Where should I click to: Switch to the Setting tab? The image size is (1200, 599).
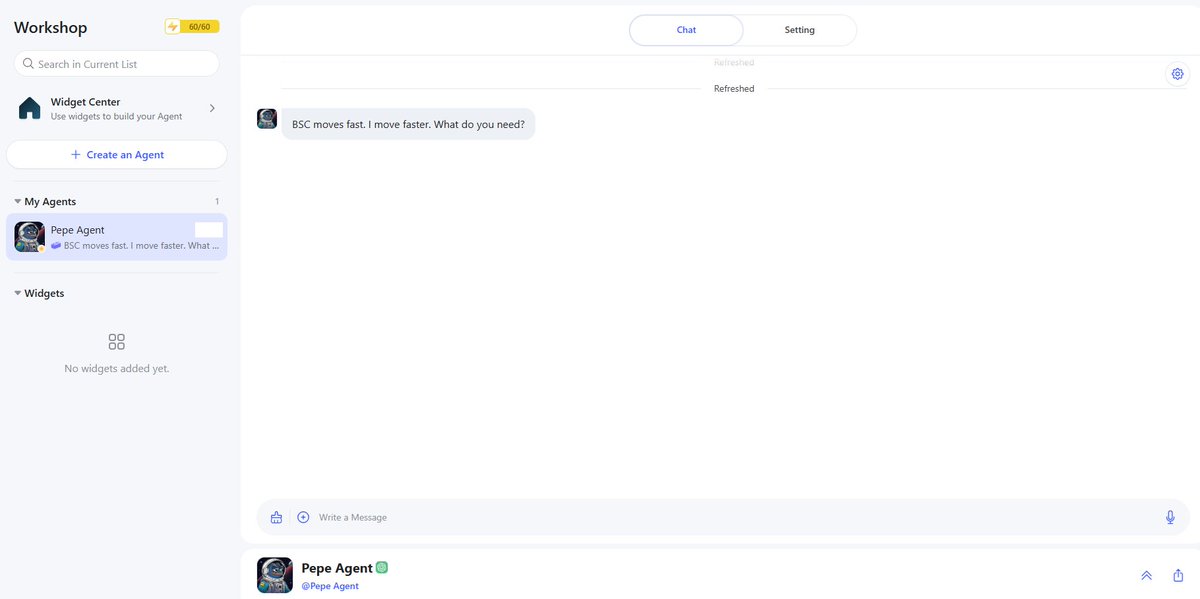click(x=799, y=30)
